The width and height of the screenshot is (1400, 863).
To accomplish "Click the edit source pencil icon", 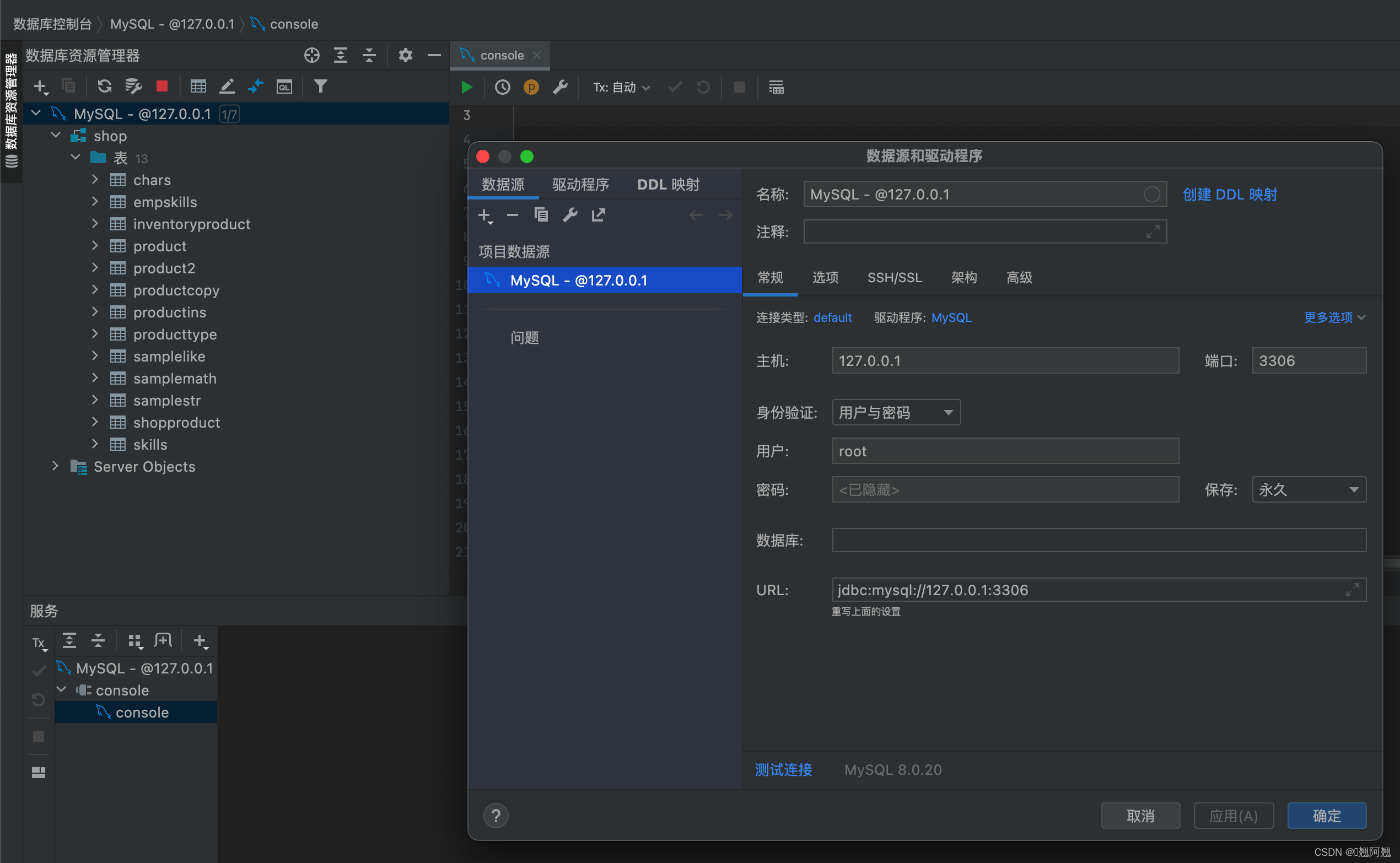I will (x=227, y=87).
